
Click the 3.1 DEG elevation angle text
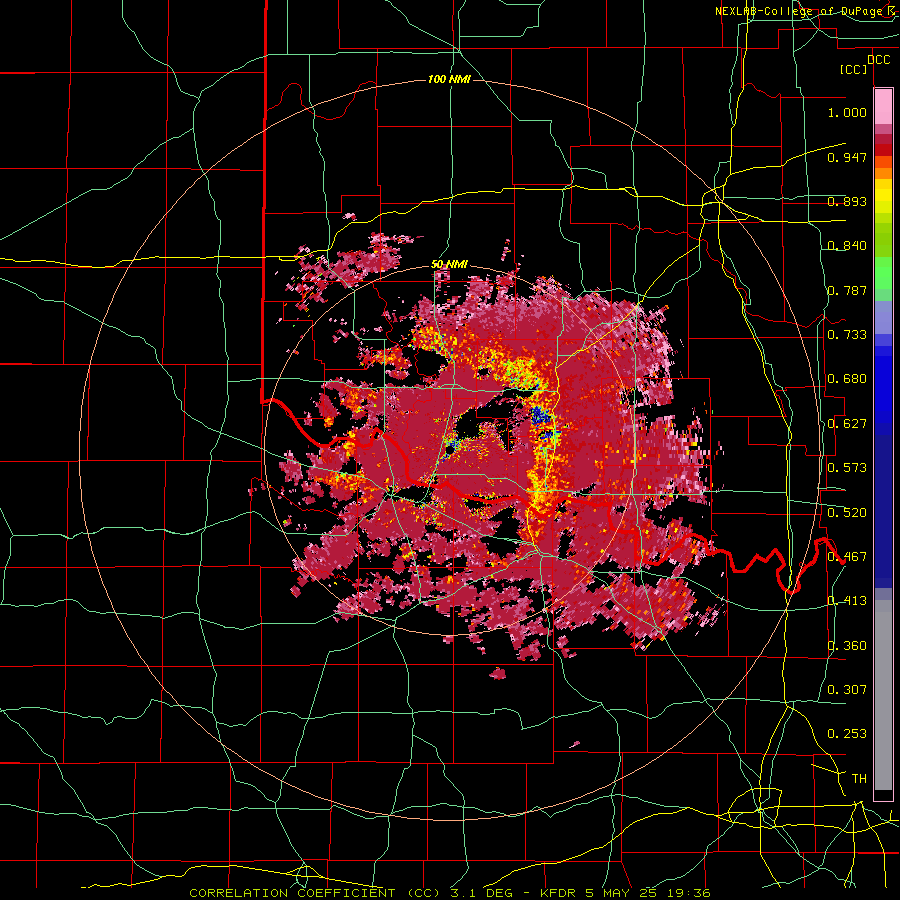click(x=482, y=893)
